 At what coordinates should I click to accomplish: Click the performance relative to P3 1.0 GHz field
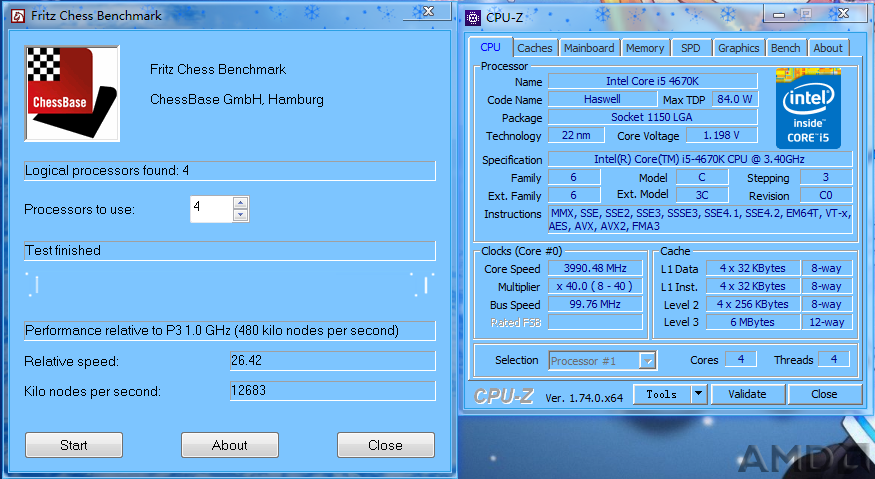pos(229,330)
